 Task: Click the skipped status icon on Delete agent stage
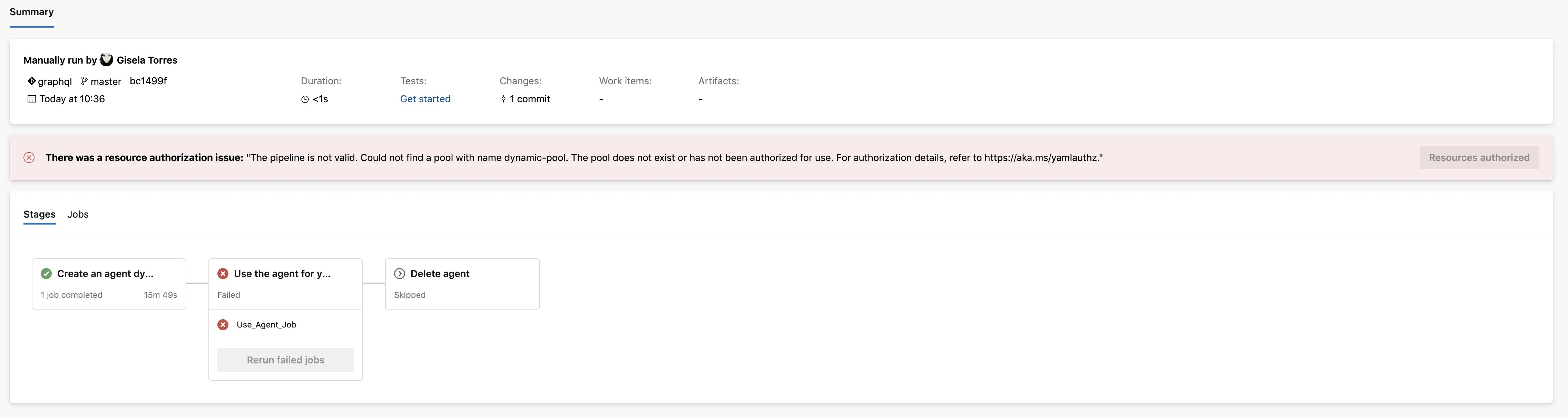(400, 274)
